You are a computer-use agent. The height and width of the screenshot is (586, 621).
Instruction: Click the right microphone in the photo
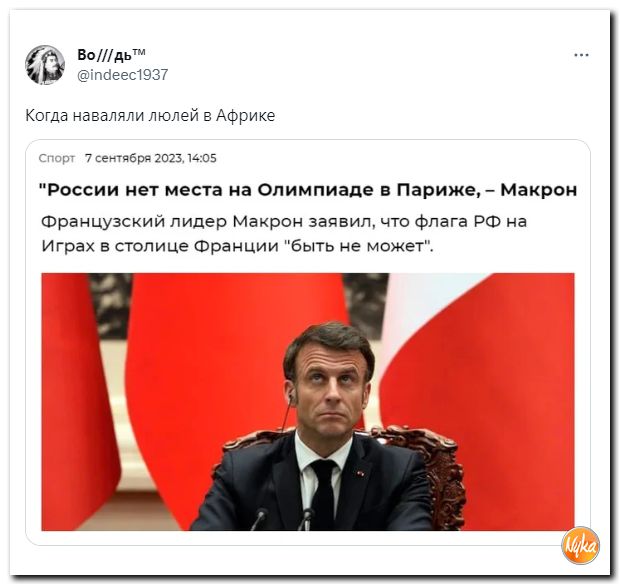tap(307, 519)
